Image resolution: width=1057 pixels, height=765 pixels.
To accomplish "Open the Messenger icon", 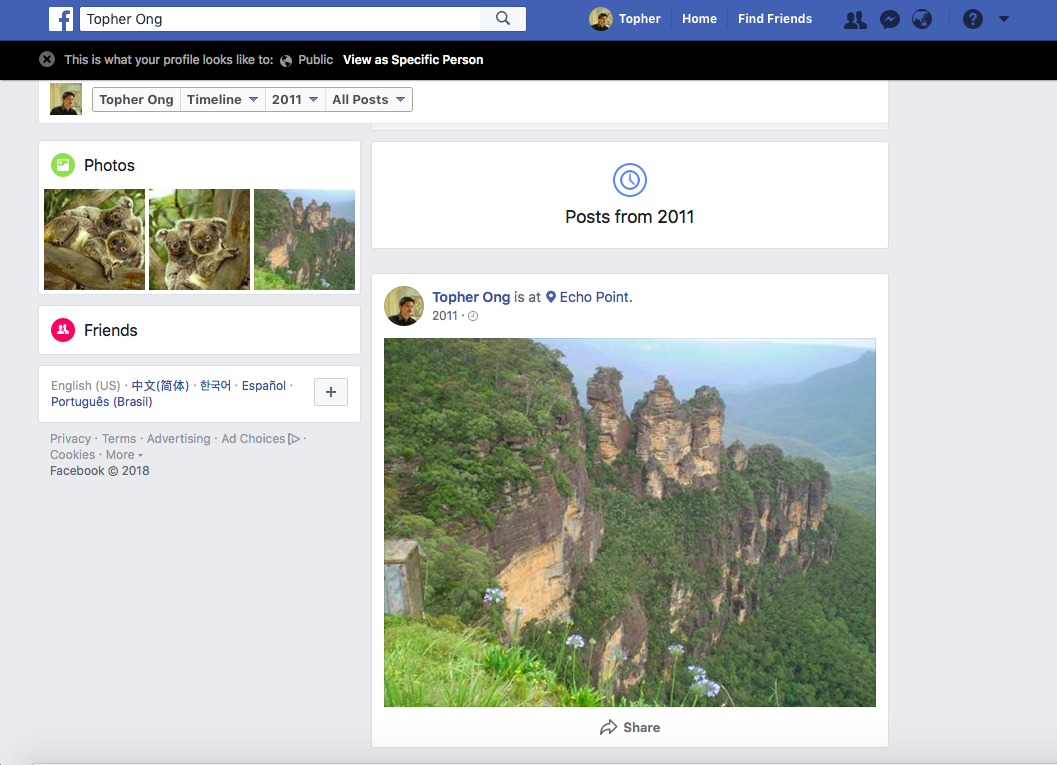I will 889,19.
